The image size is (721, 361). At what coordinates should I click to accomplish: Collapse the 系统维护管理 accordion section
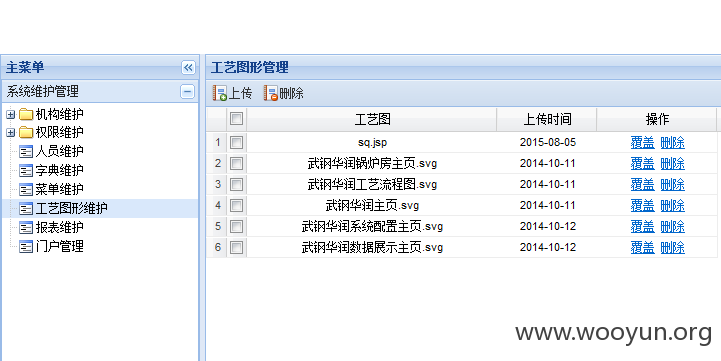pyautogui.click(x=187, y=92)
